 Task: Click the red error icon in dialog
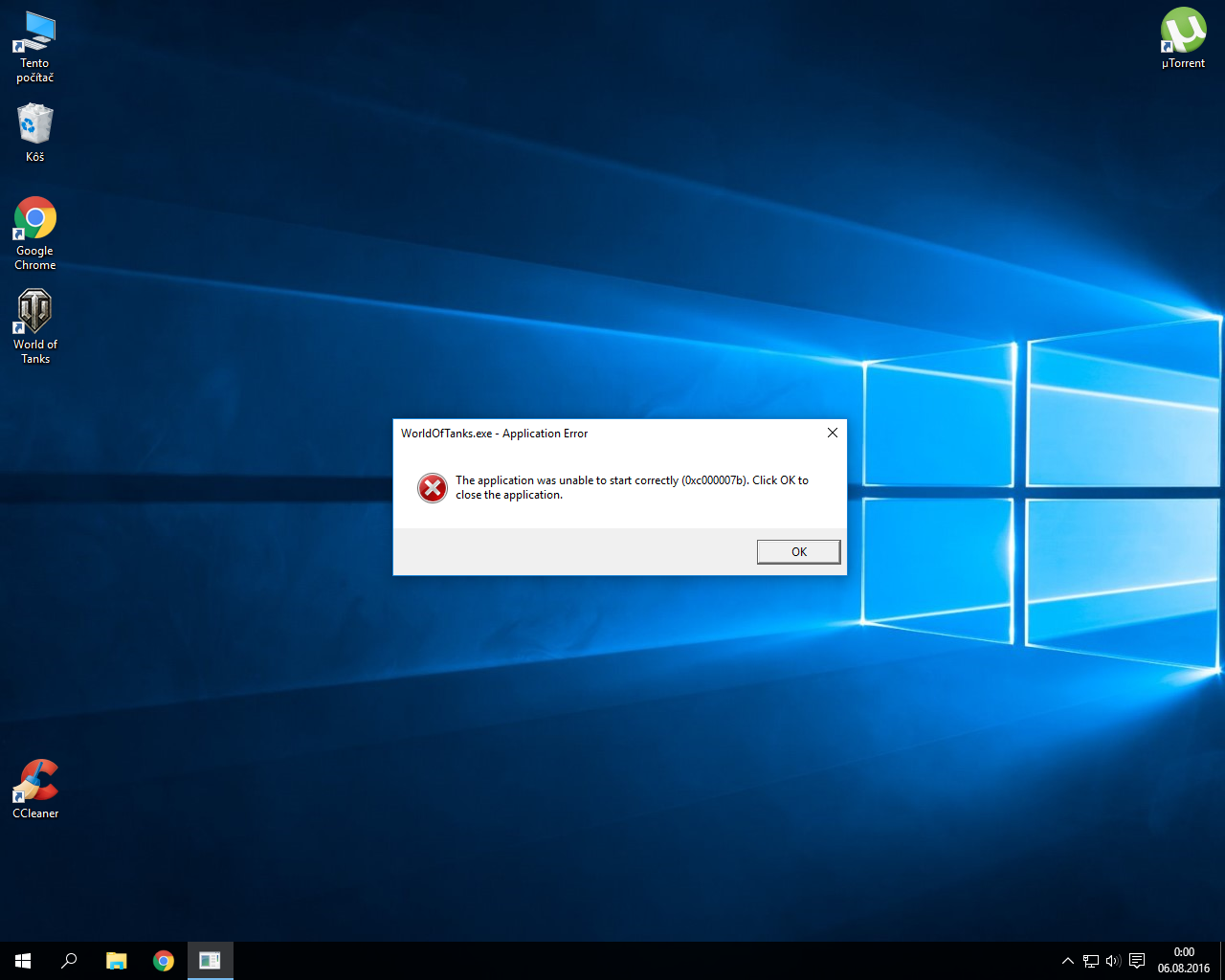point(433,488)
